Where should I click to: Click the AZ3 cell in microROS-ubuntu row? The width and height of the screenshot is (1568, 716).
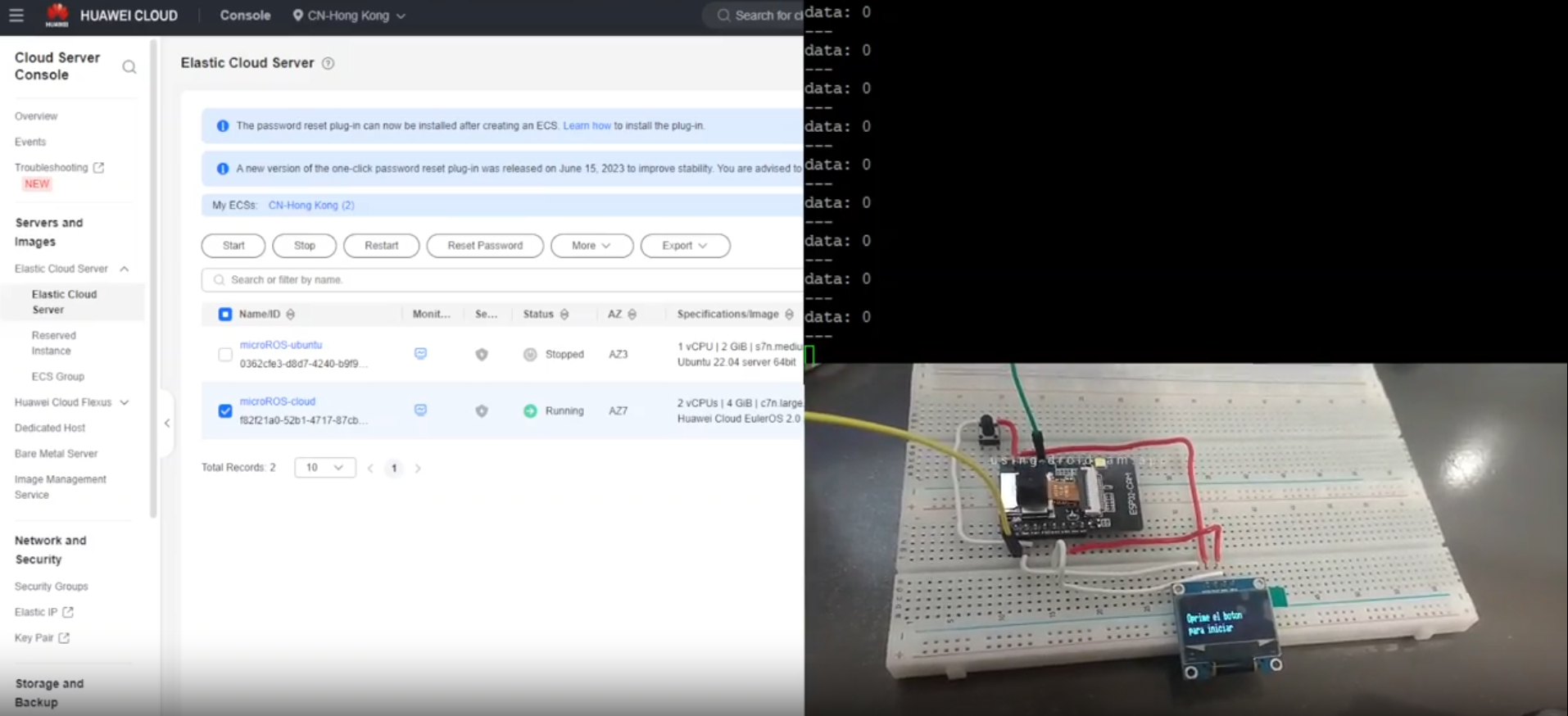pyautogui.click(x=619, y=355)
